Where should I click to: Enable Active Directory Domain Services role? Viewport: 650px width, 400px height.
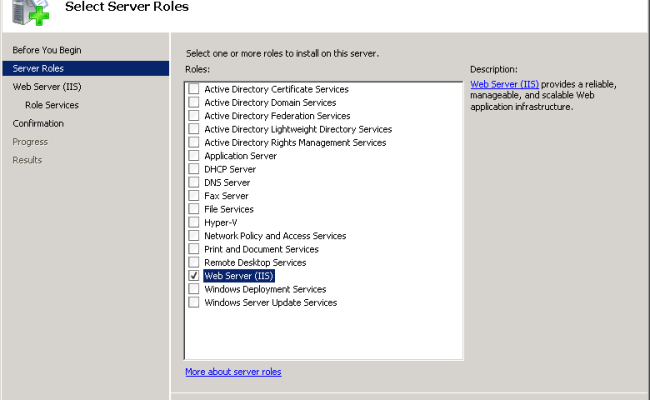(194, 102)
